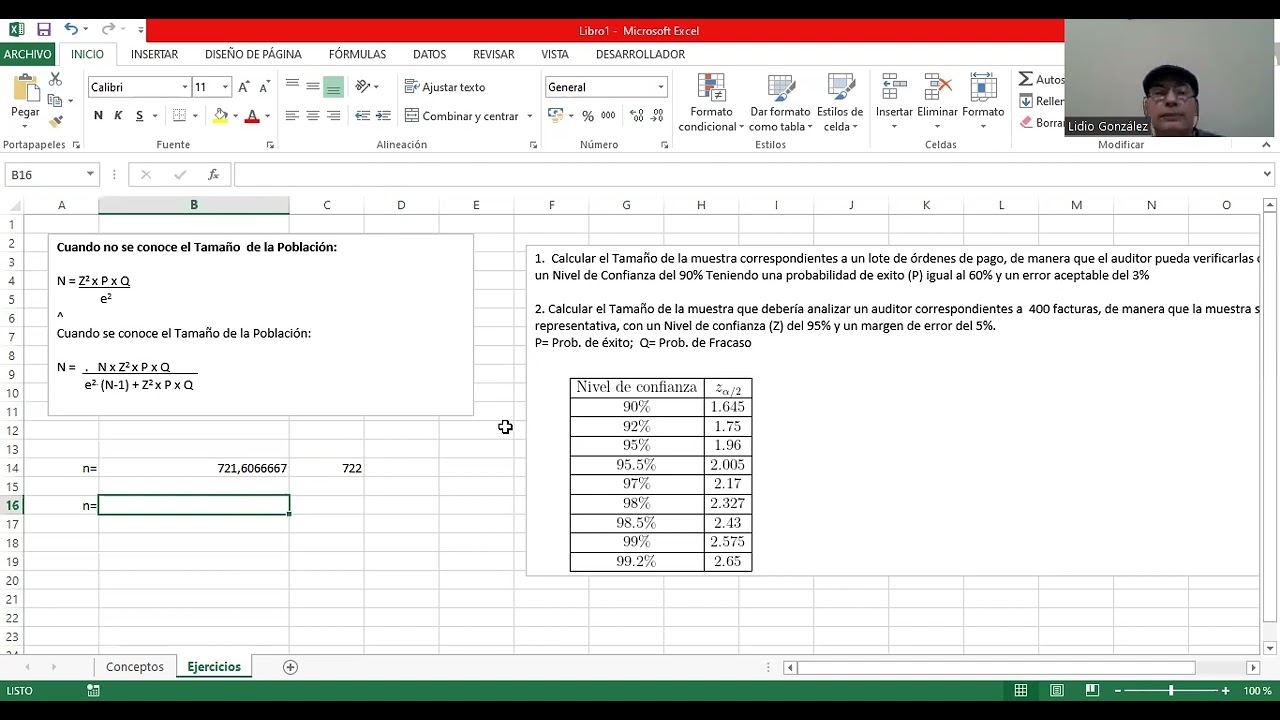The width and height of the screenshot is (1280, 720).
Task: Expand the formula bar with its chevron
Action: pyautogui.click(x=1268, y=174)
